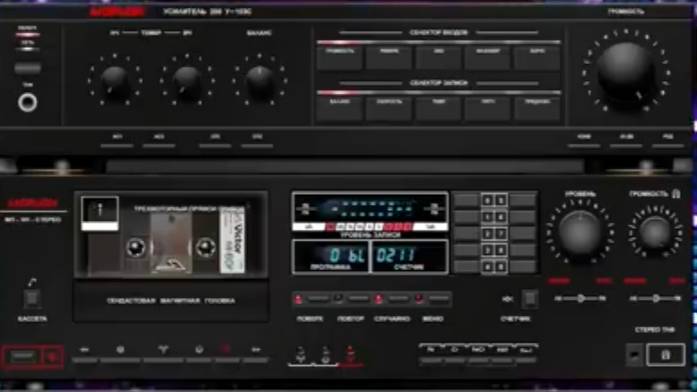Image resolution: width=697 pixels, height=392 pixels.
Task: Click the СЧЕТЧИК tape counter display showing 0211
Action: coord(409,257)
